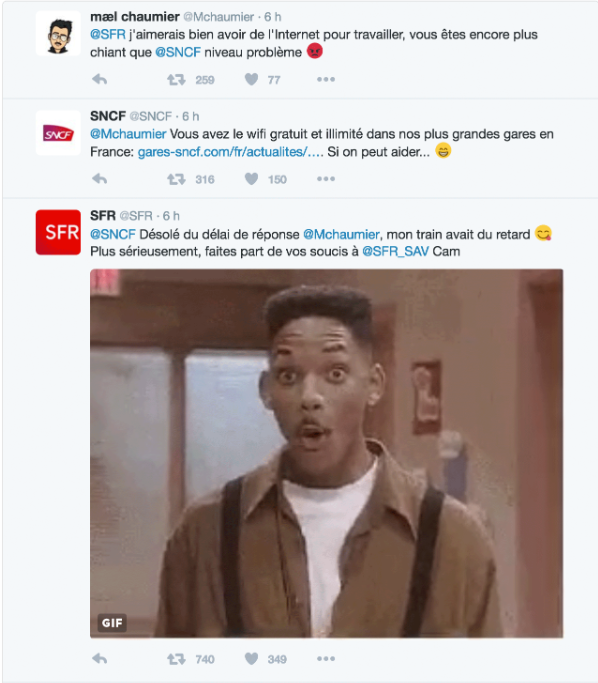Open the SNCF logo avatar
The width and height of the screenshot is (598, 683).
[x=58, y=133]
